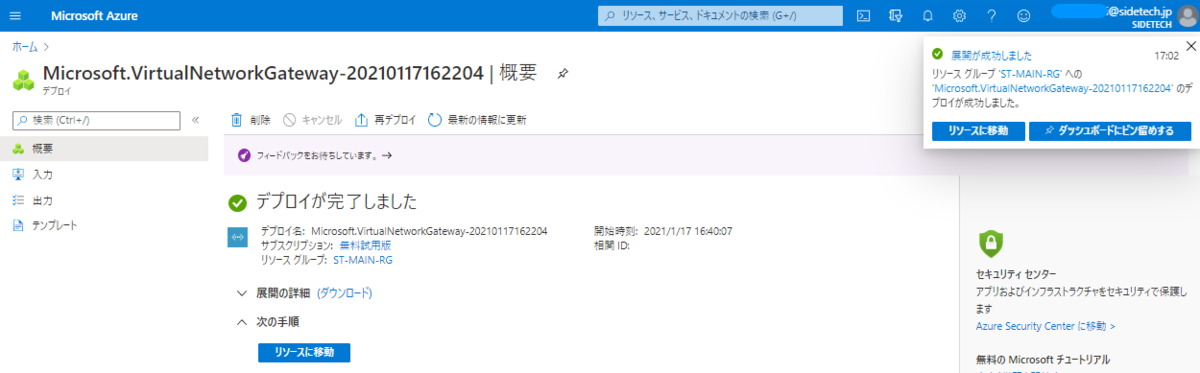Click the 無料の Microsoft チュートリアル heading
The image size is (1200, 373).
coord(1043,359)
